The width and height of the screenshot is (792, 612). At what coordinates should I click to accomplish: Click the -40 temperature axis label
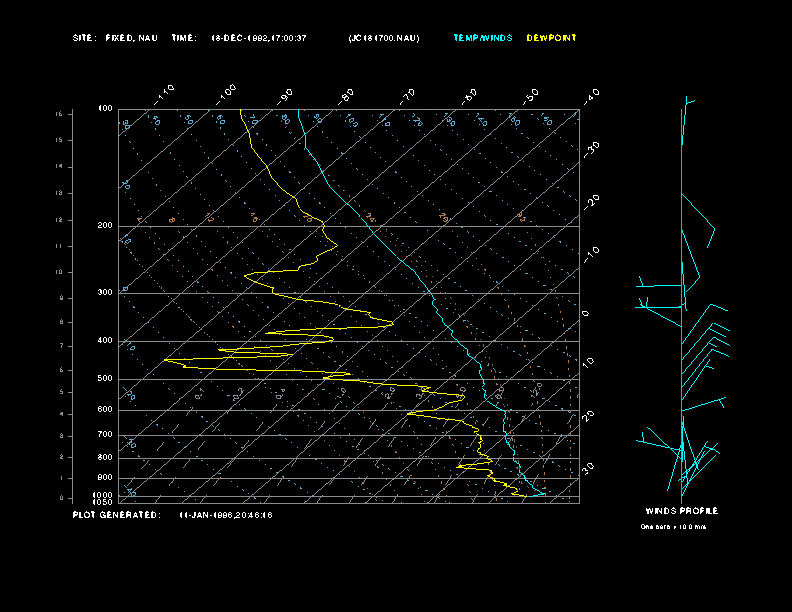tap(591, 96)
